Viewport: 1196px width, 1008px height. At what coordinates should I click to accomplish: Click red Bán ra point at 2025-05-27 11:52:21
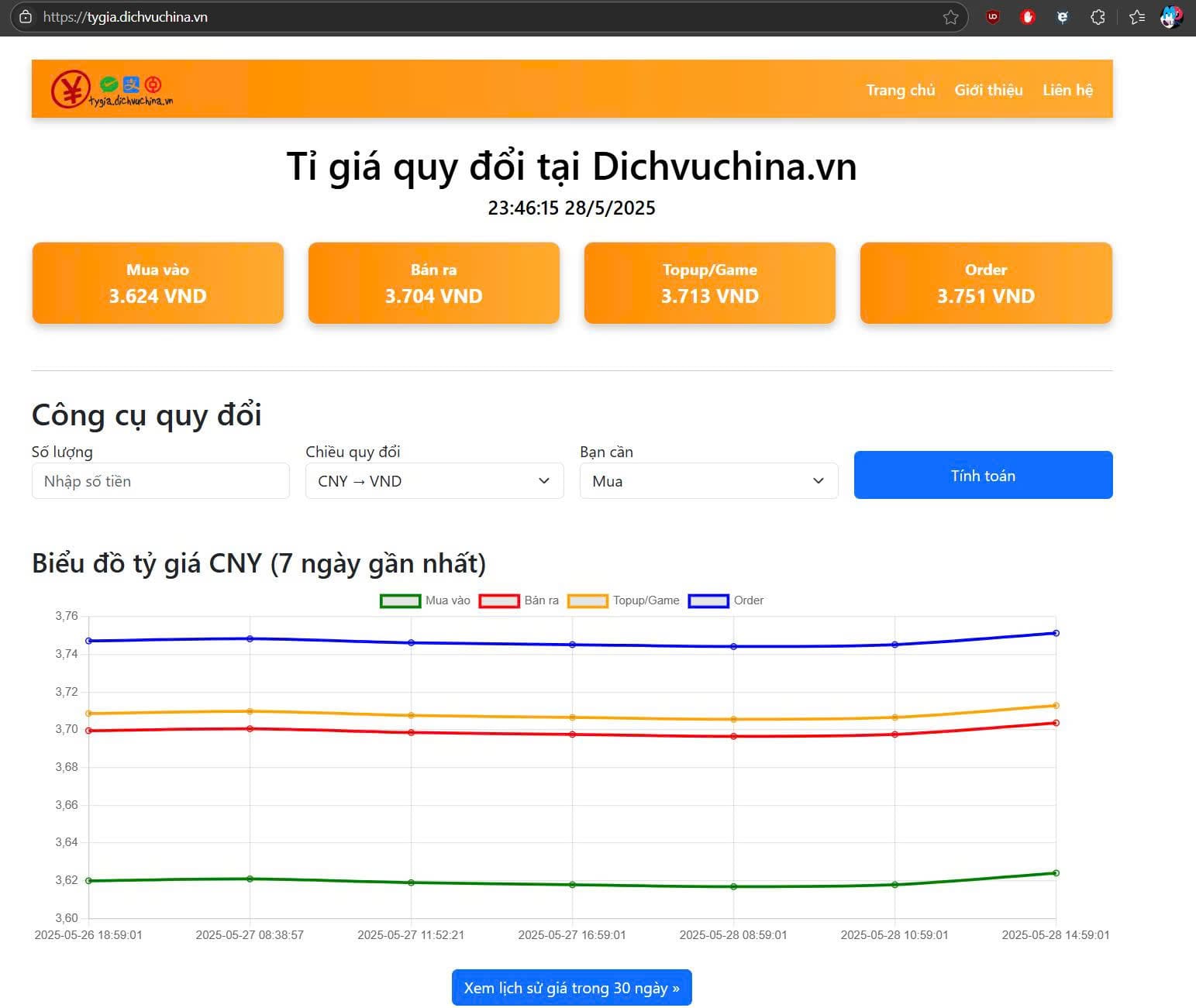412,733
